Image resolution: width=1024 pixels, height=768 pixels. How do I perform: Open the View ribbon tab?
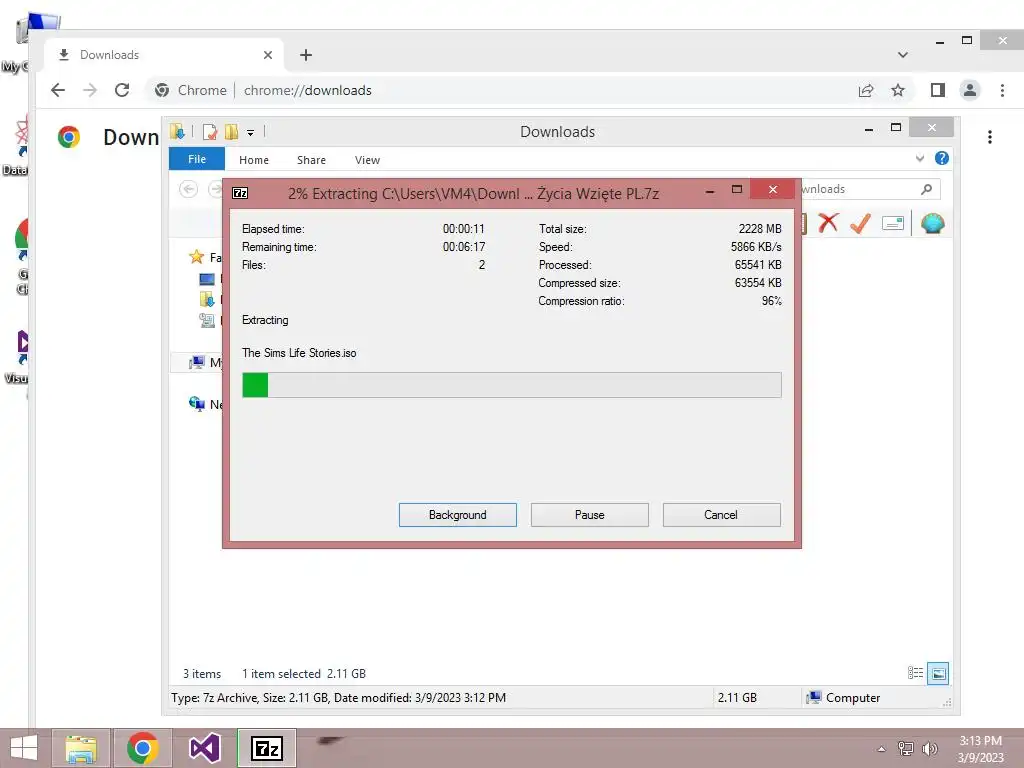click(367, 160)
